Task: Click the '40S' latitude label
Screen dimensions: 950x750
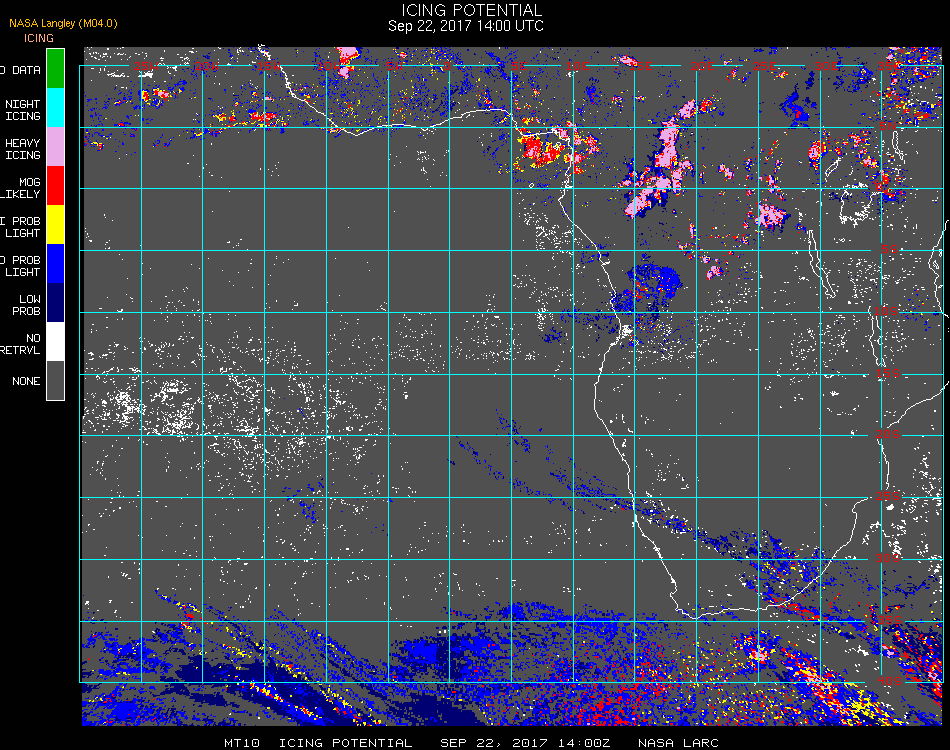Action: (890, 682)
